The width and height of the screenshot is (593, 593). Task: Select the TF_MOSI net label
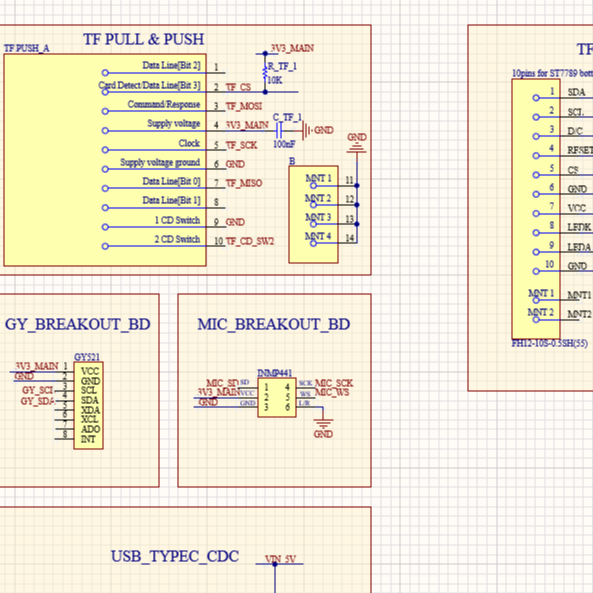(244, 106)
